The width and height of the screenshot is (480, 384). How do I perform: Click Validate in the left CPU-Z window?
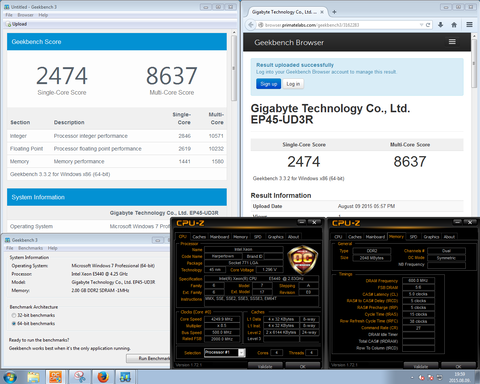(x=265, y=366)
